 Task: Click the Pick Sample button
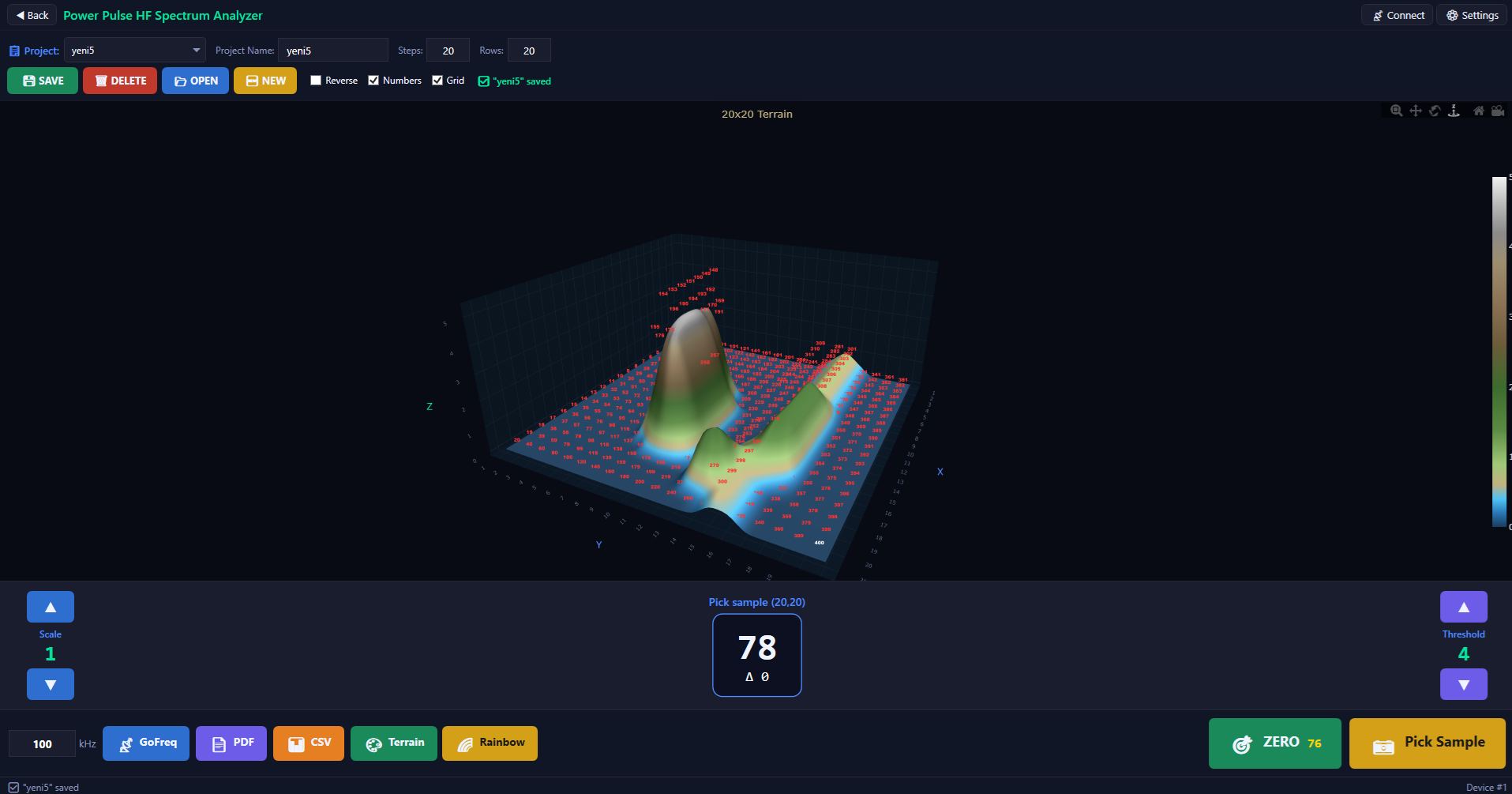pos(1427,743)
